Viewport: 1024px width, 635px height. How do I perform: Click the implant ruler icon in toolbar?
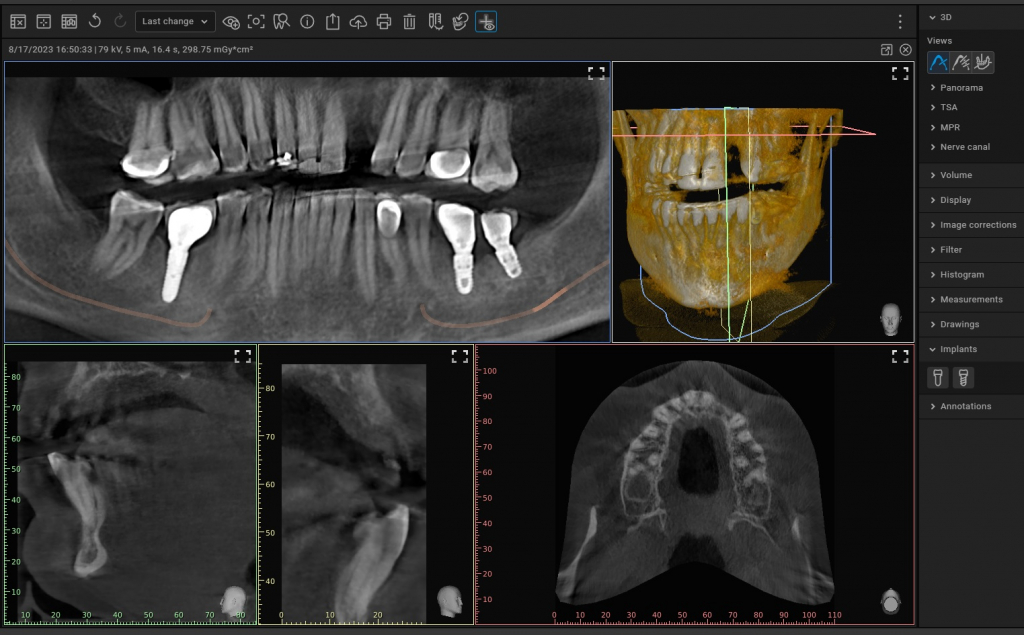pyautogui.click(x=436, y=22)
